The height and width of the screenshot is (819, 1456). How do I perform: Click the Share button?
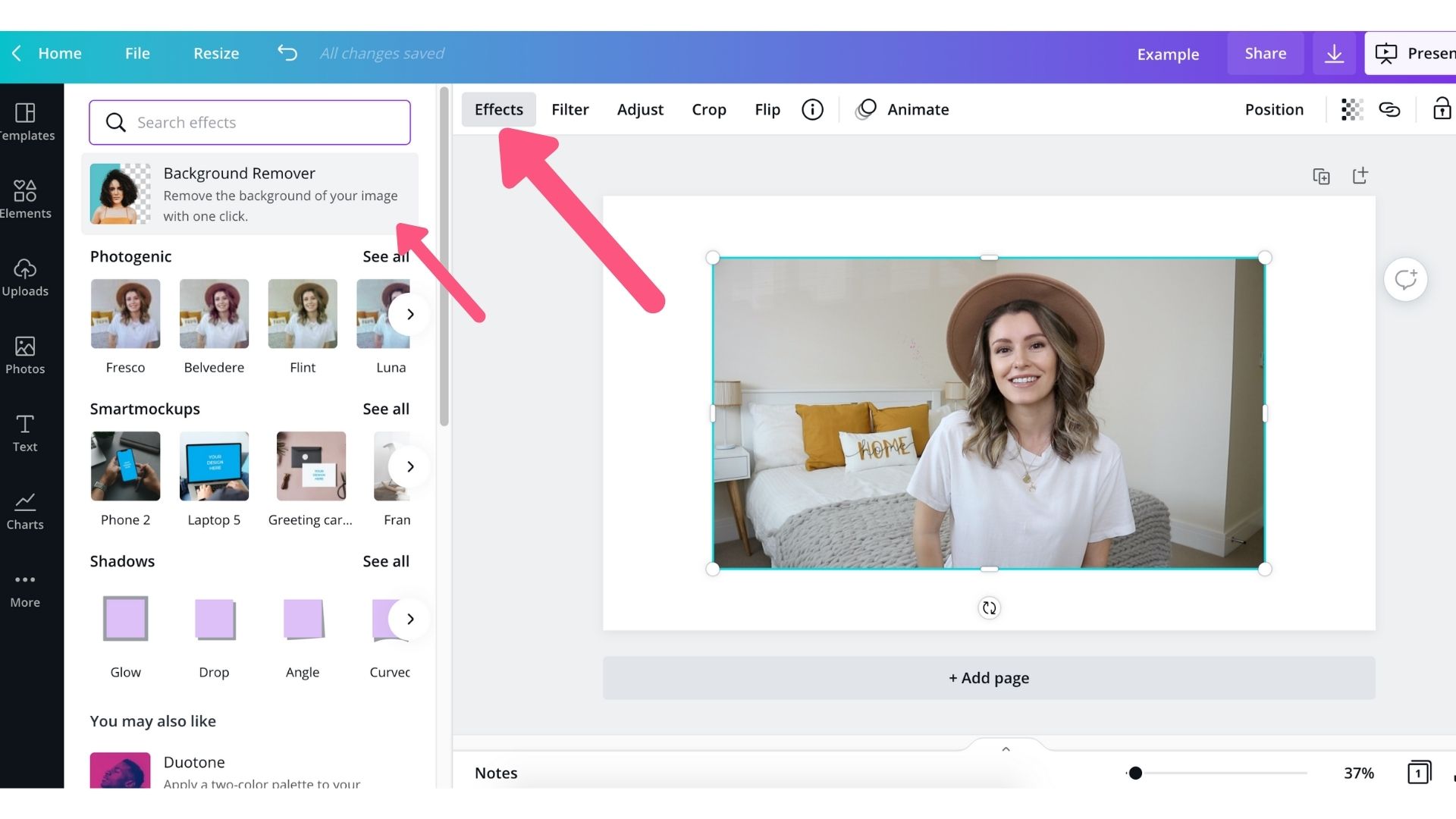[1265, 52]
